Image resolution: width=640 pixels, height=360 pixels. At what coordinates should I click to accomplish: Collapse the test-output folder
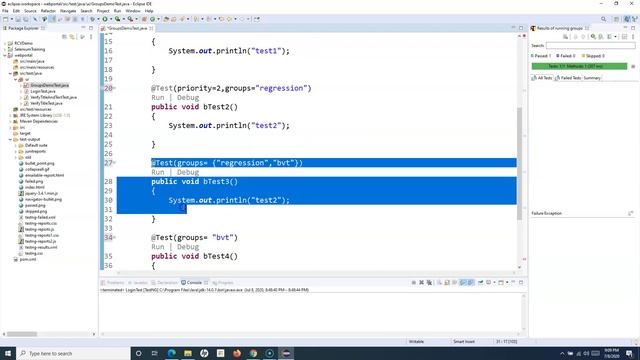click(x=10, y=140)
